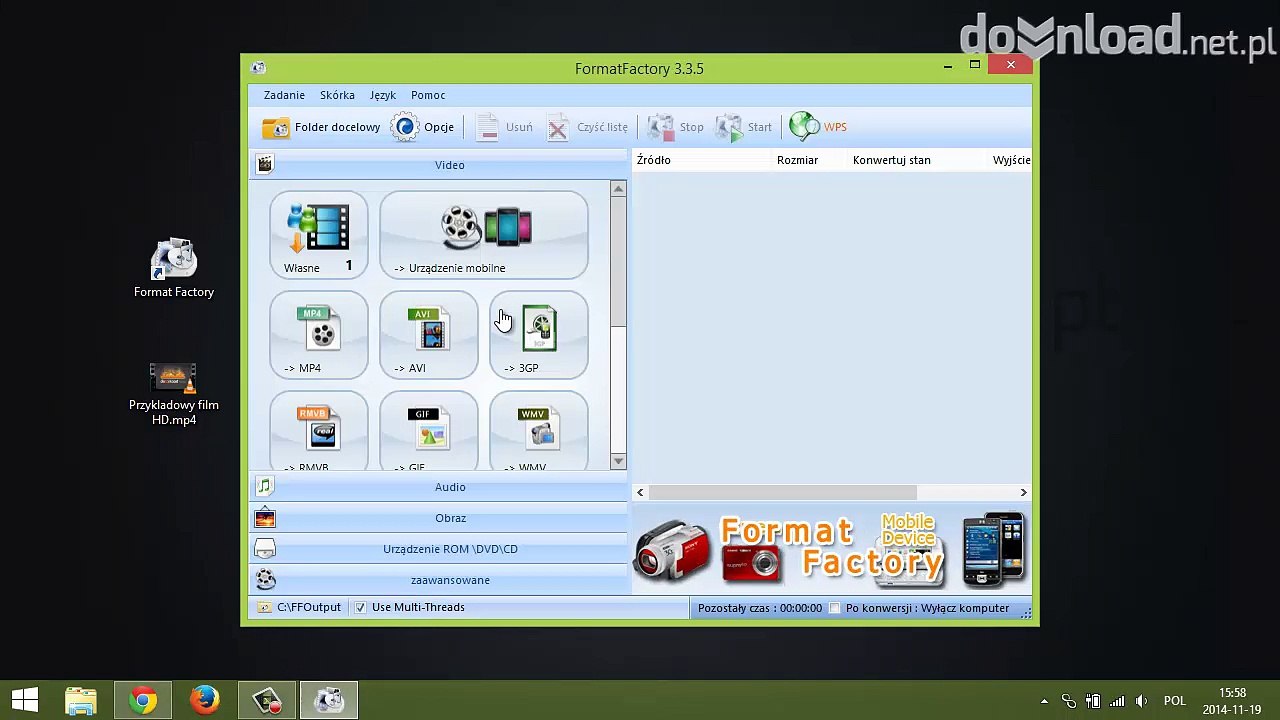The height and width of the screenshot is (720, 1280).
Task: Open the Skórka menu
Action: pos(337,95)
